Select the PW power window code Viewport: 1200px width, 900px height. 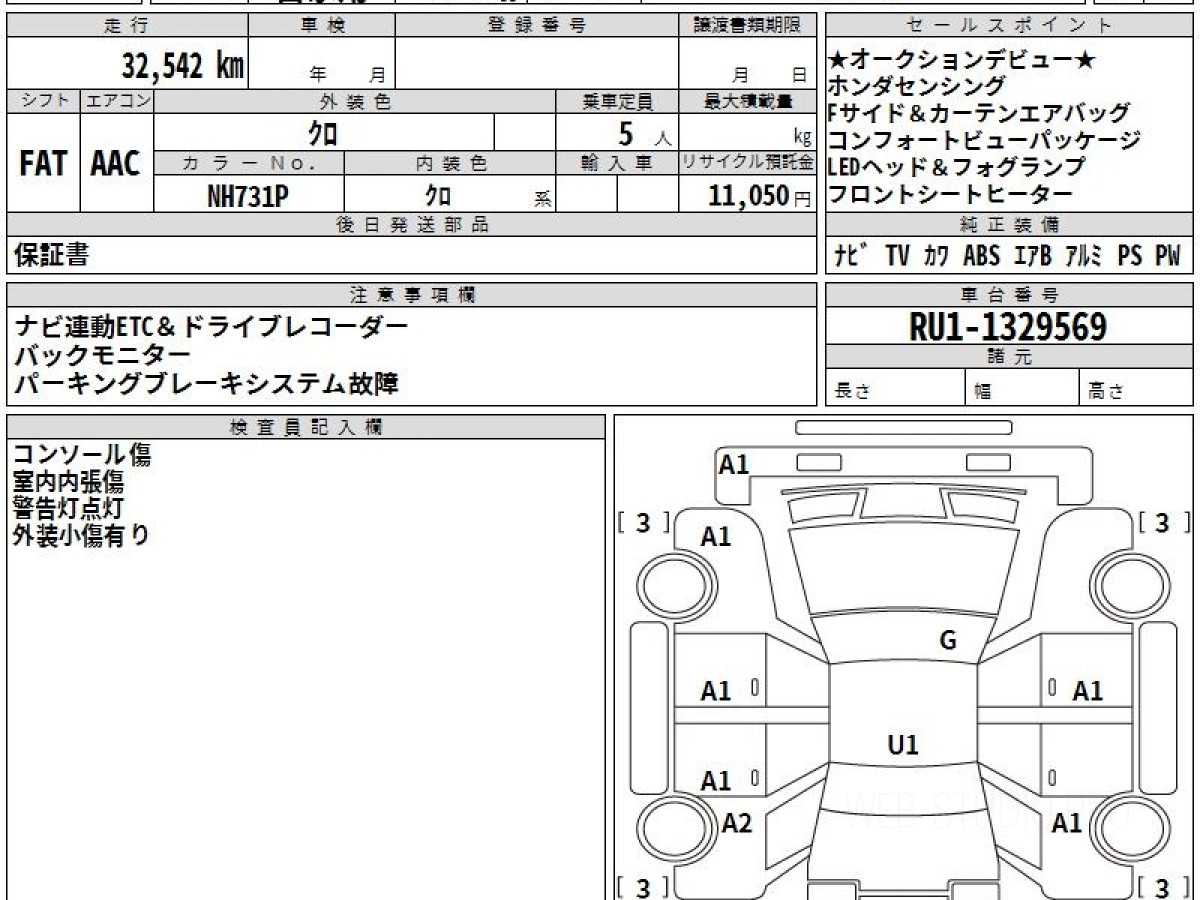1167,256
